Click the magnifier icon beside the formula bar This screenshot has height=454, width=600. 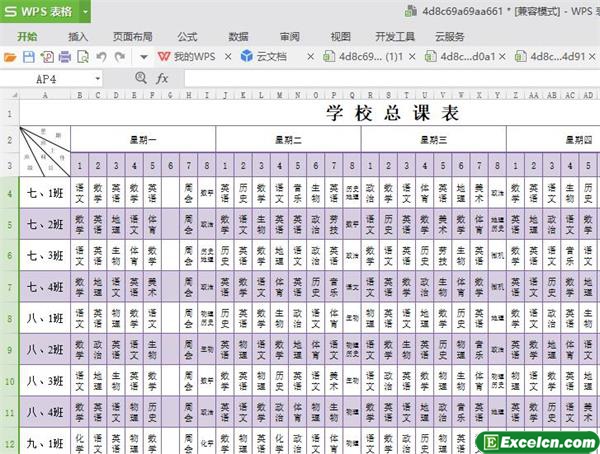pyautogui.click(x=141, y=78)
